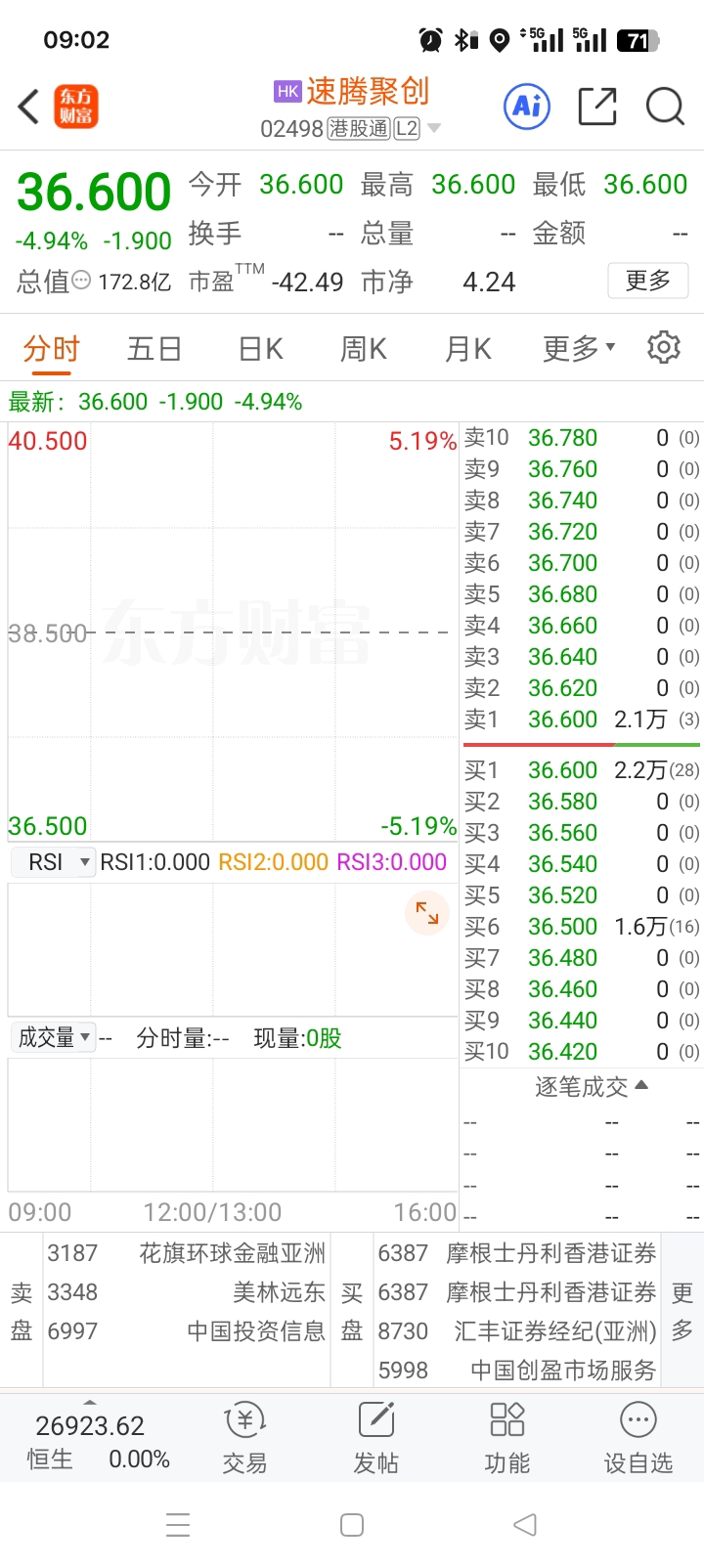Switch to the 日K tab
704x1568 pixels.
coord(260,349)
